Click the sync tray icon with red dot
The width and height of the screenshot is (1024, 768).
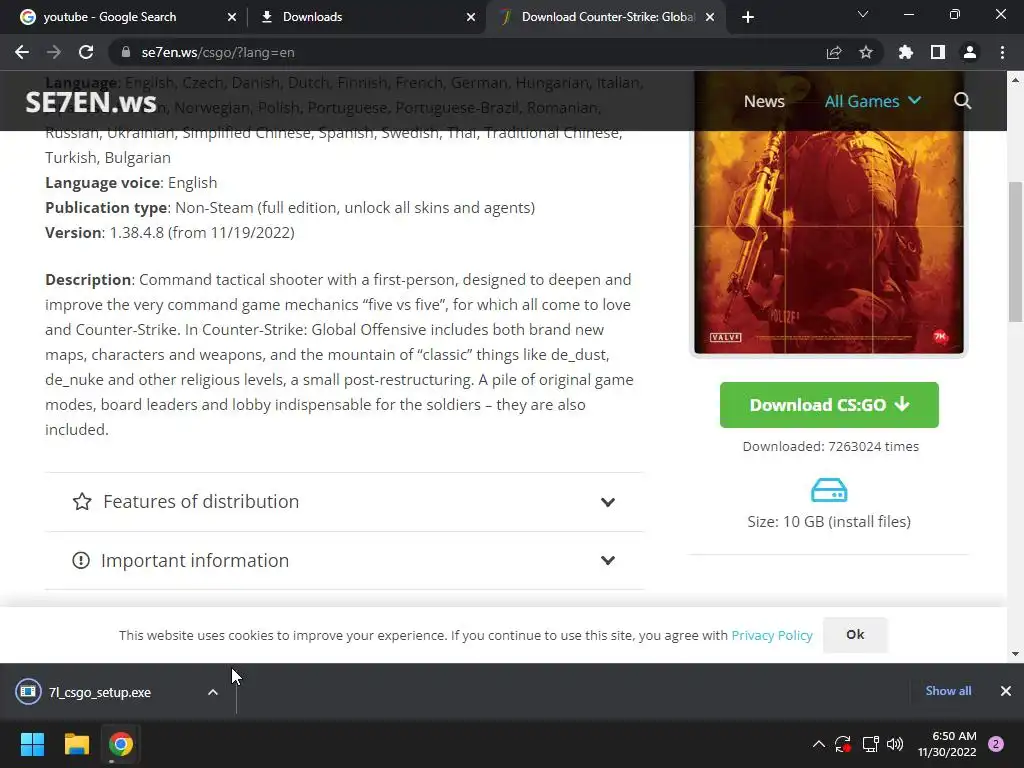842,744
